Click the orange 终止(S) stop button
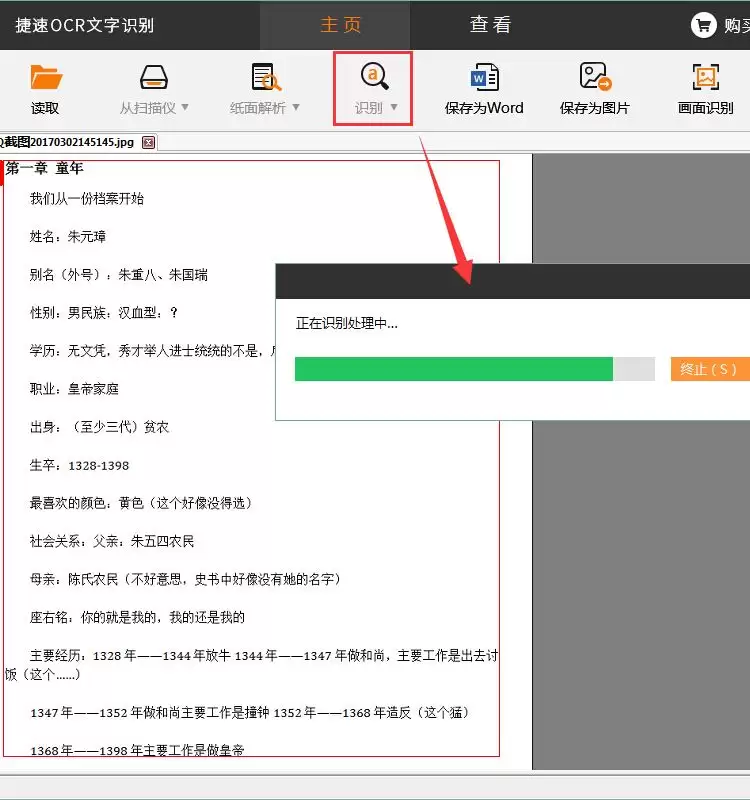The image size is (750, 800). point(710,369)
